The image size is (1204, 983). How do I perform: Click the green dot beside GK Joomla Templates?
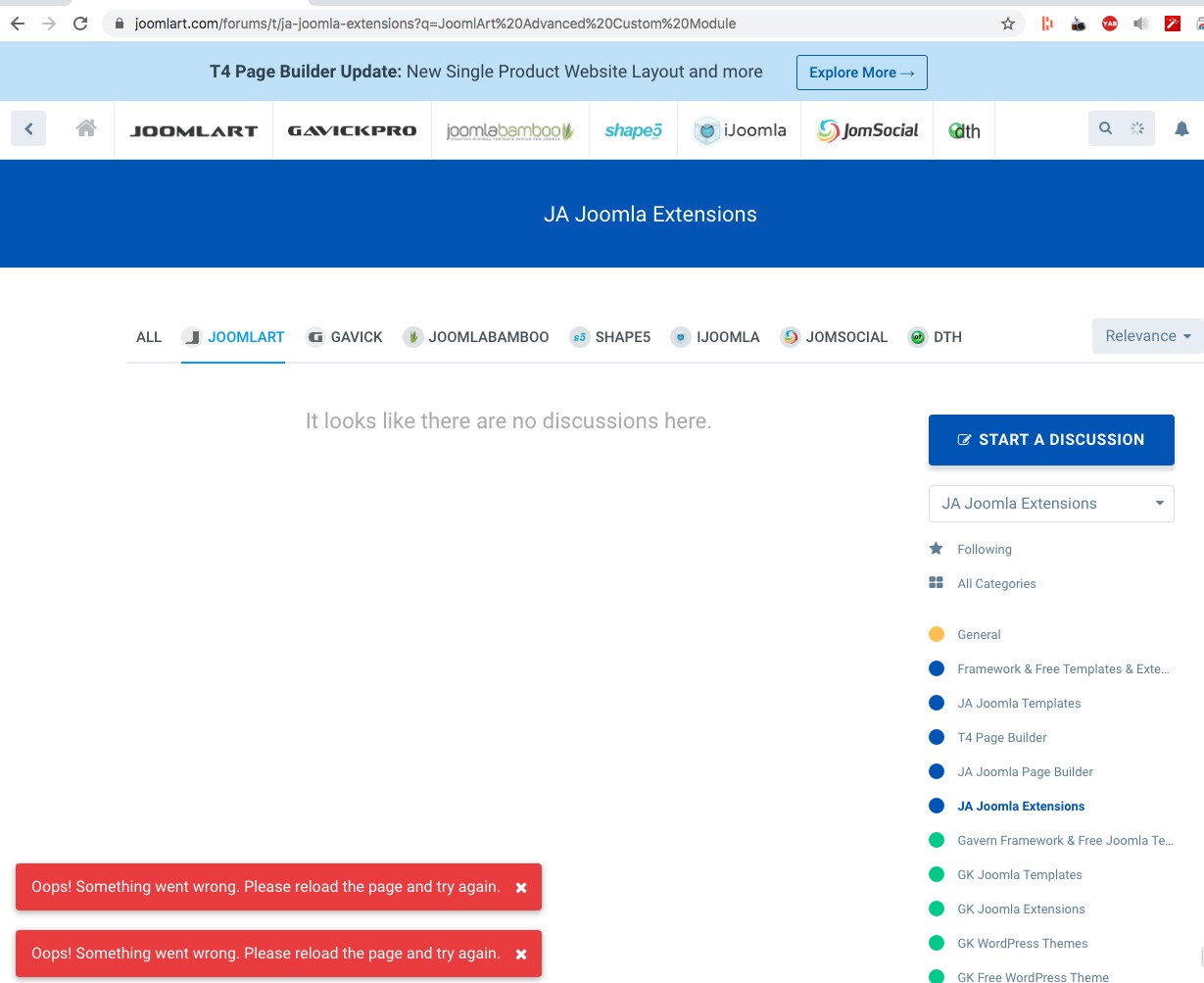coord(937,874)
